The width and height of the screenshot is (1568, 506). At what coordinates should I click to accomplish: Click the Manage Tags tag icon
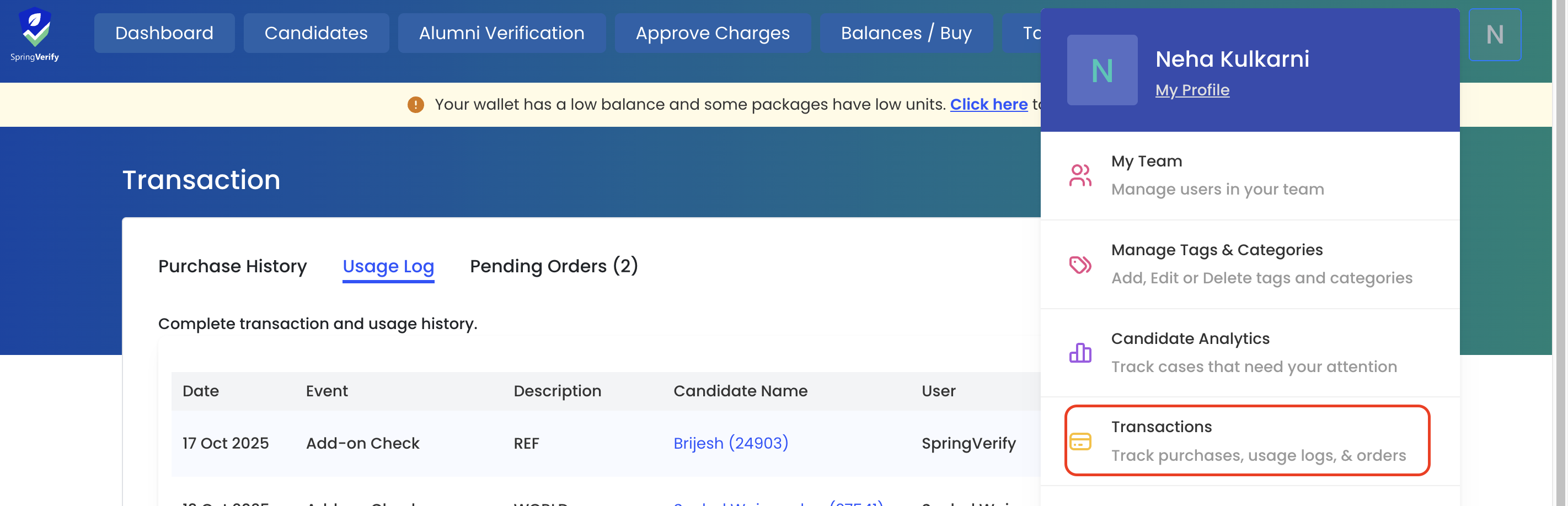click(1080, 265)
